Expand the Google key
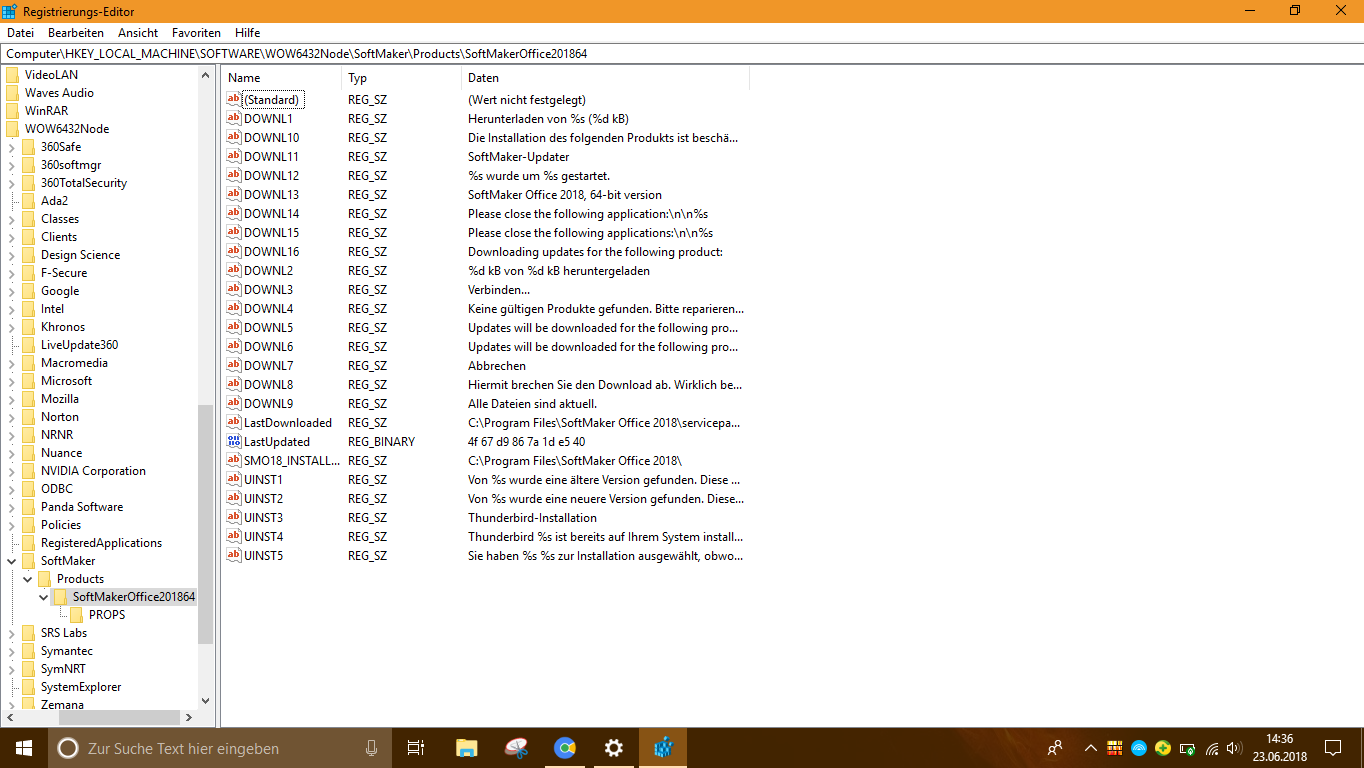 [11, 291]
